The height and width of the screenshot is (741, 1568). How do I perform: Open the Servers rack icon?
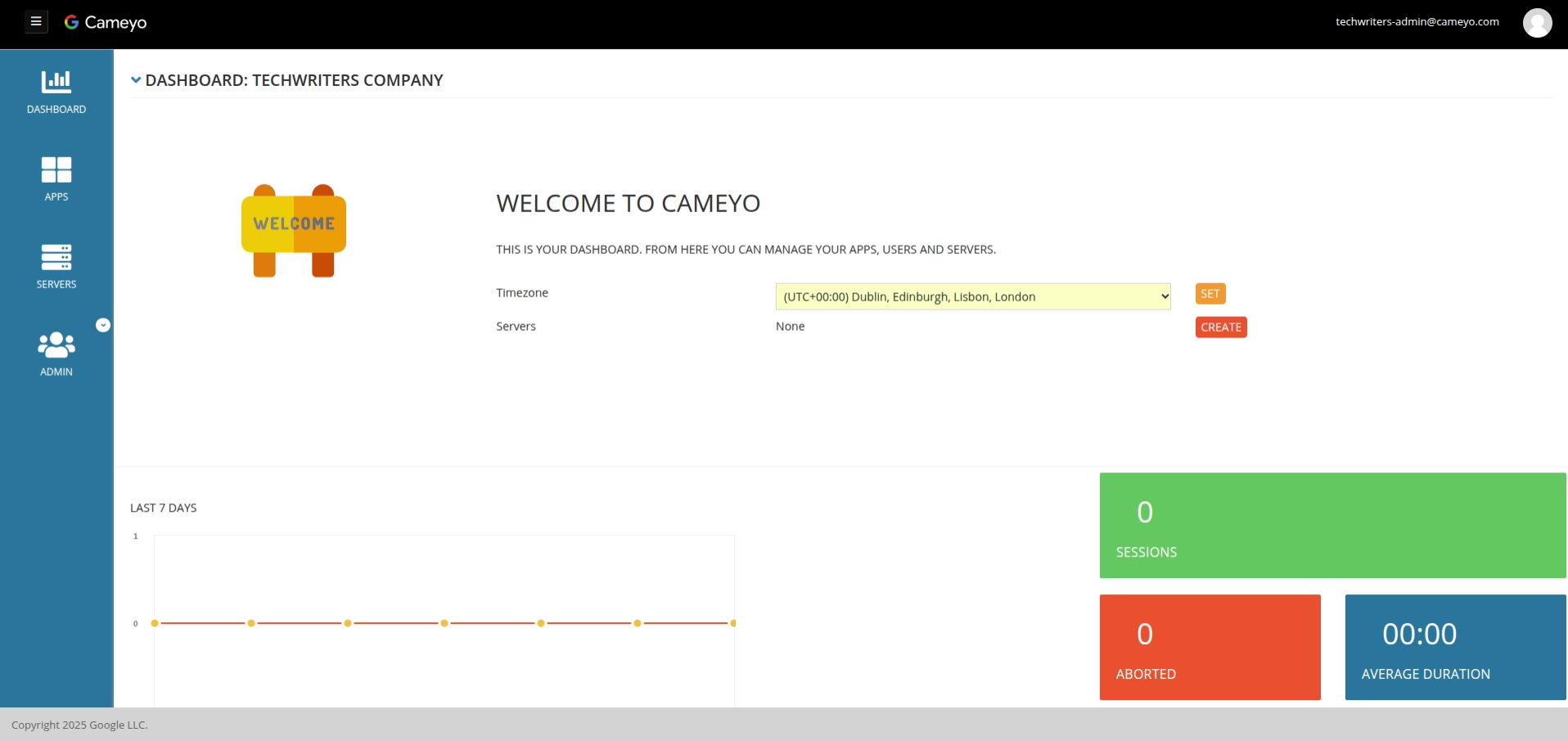tap(56, 257)
